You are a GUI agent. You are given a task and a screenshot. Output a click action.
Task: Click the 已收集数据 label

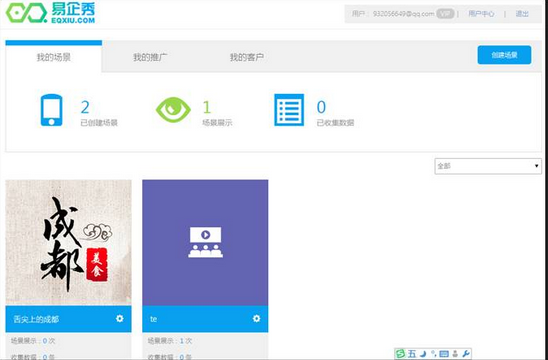point(335,123)
